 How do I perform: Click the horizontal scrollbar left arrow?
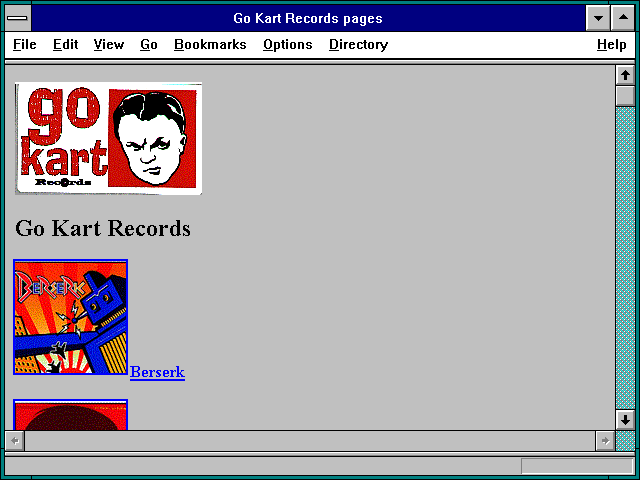(x=15, y=441)
